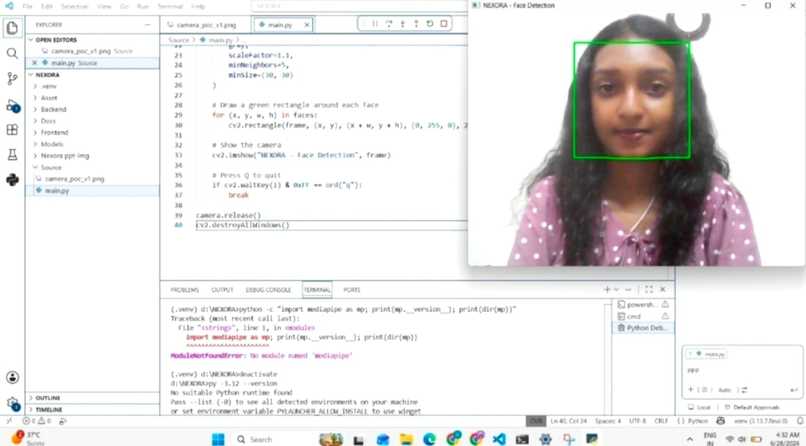The width and height of the screenshot is (806, 446).
Task: Open Visual Studio Code from the taskbar
Action: [498, 439]
